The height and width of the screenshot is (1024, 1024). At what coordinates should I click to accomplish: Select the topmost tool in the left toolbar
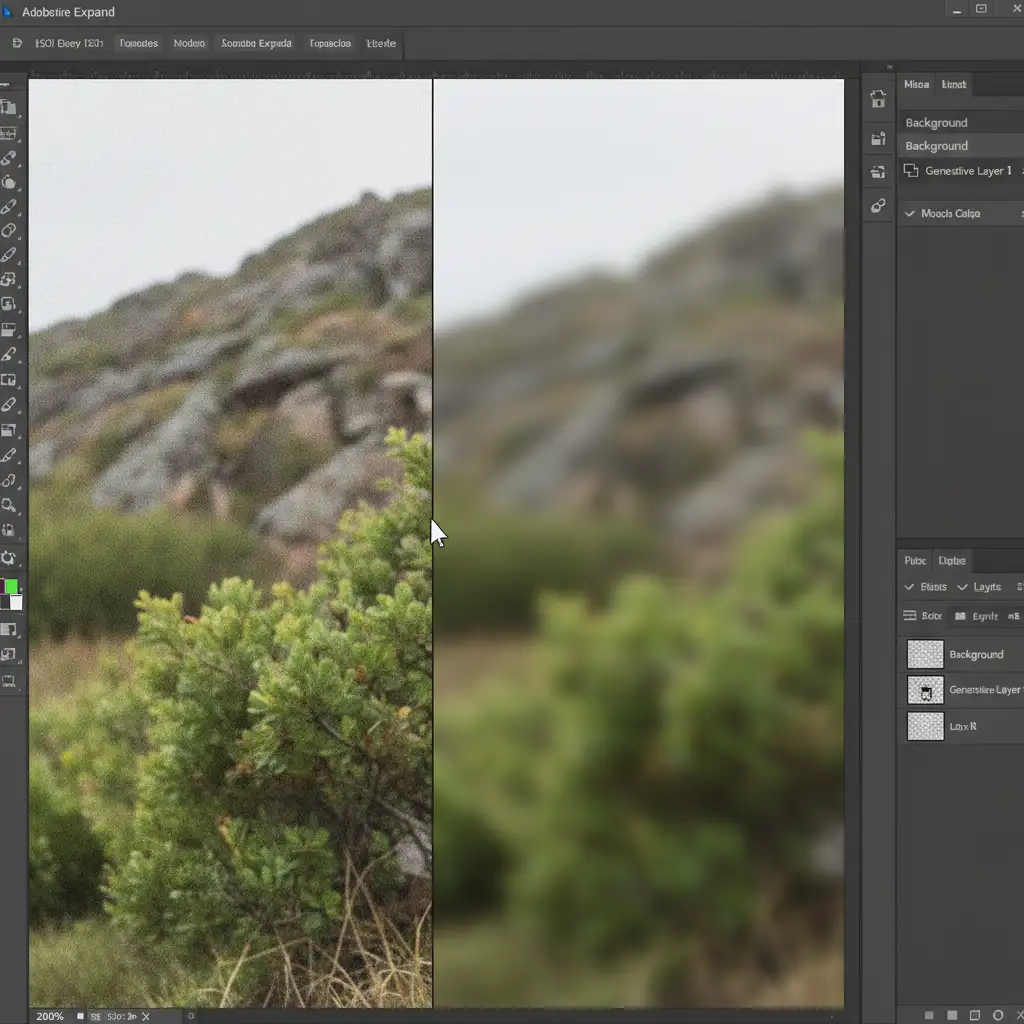click(x=9, y=107)
